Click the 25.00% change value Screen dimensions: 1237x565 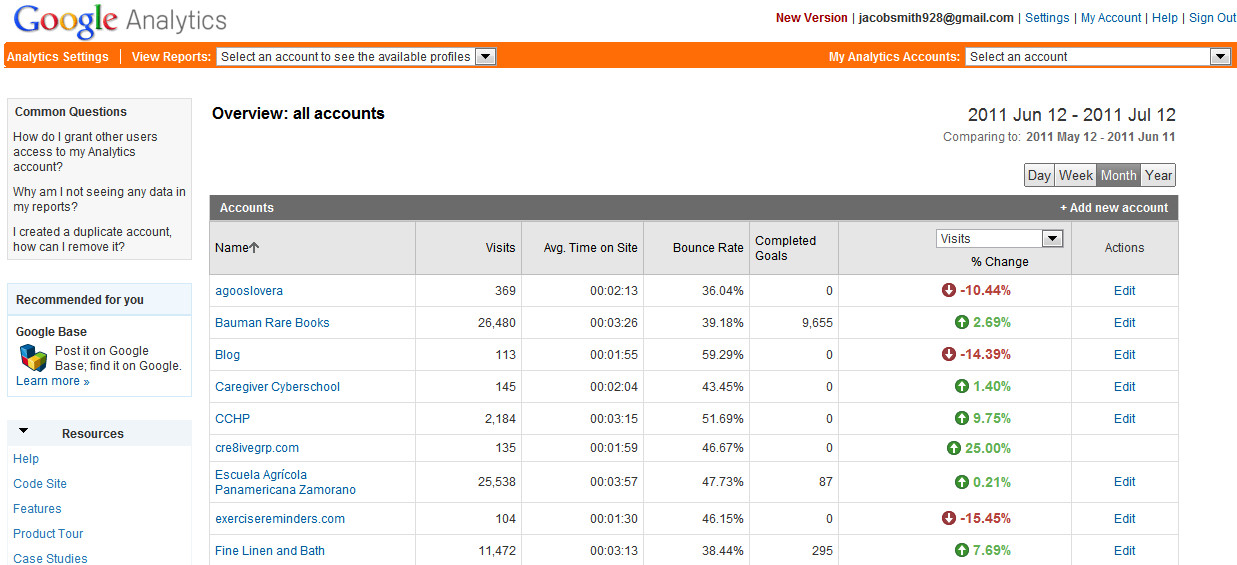(x=988, y=448)
